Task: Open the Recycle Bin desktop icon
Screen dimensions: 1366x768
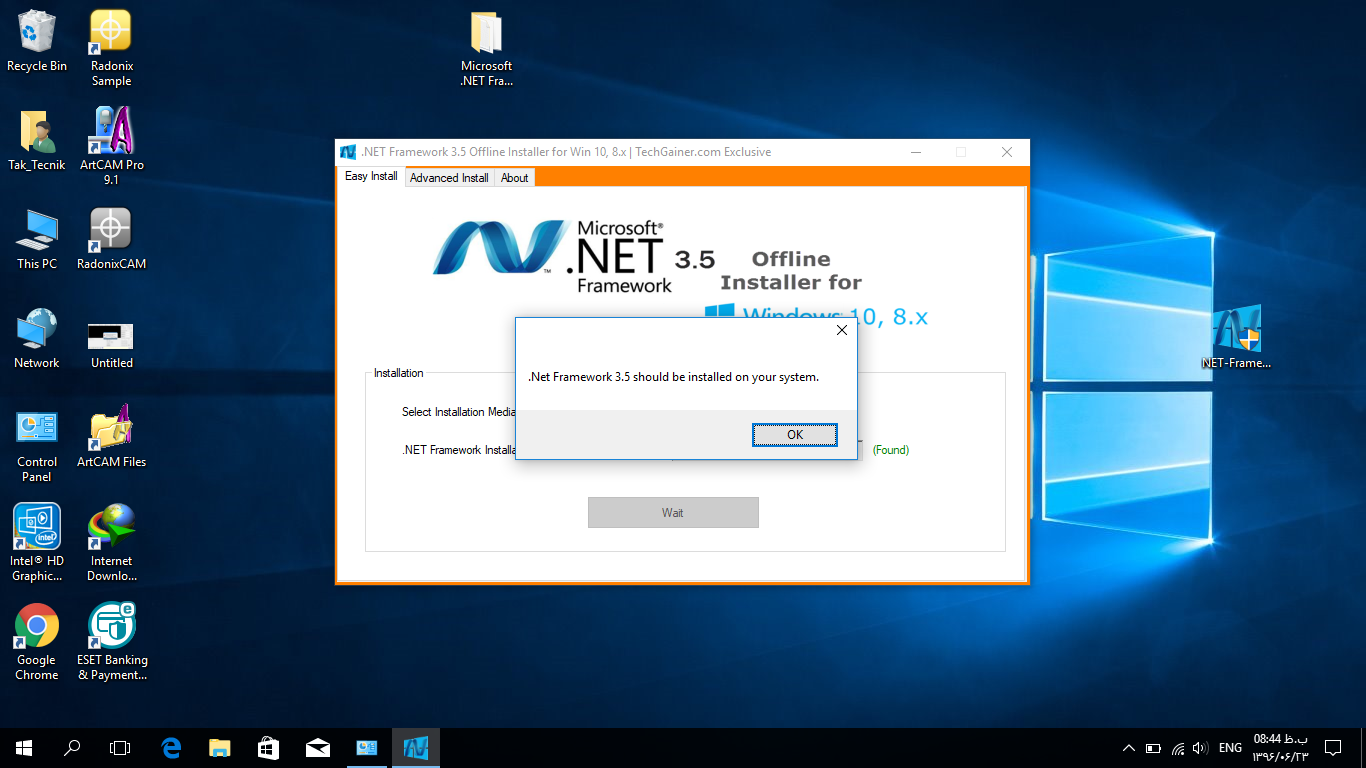Action: pos(37,42)
